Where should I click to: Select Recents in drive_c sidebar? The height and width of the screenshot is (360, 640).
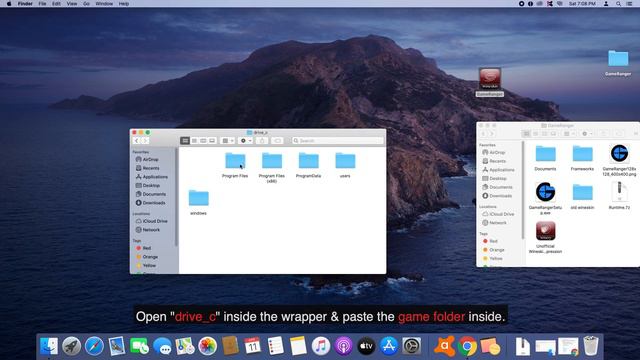tap(151, 168)
